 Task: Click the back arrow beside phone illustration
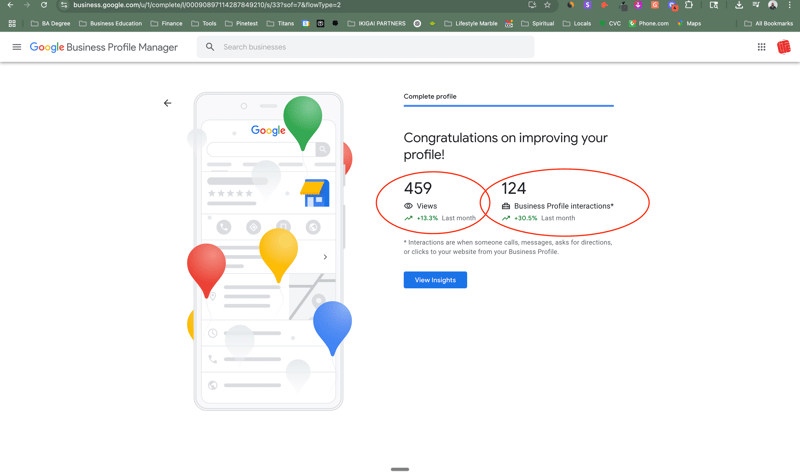click(167, 103)
